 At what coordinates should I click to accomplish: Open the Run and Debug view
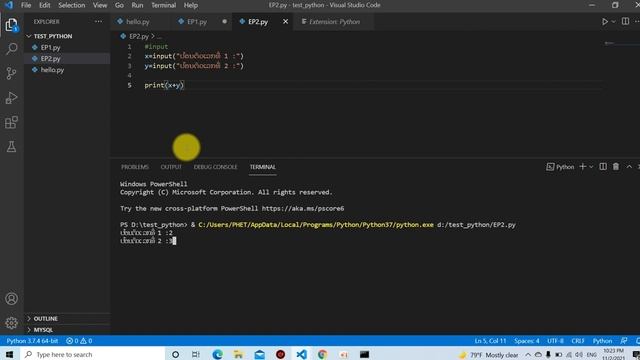(11, 98)
